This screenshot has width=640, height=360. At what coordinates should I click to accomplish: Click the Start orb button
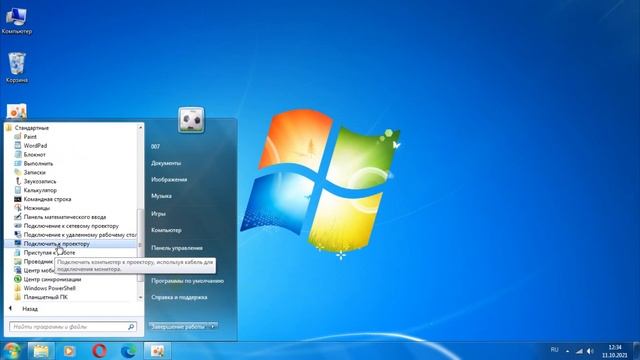point(11,351)
